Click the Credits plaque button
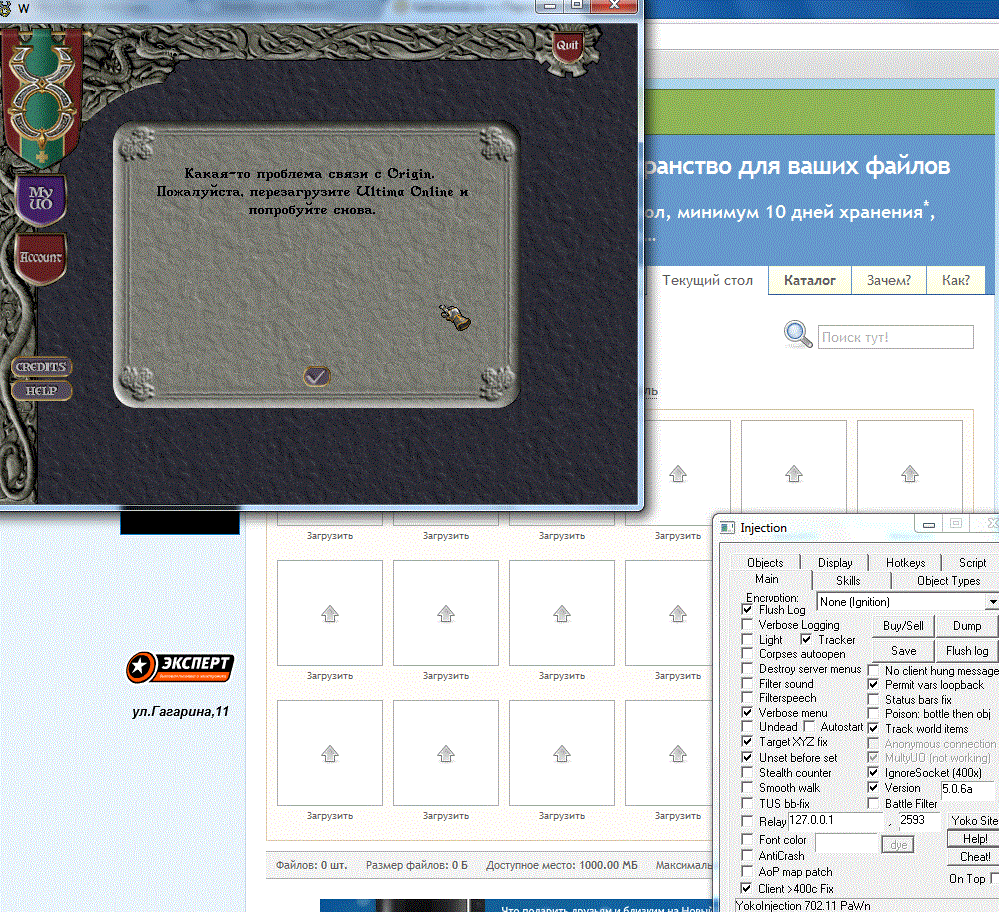Viewport: 999px width, 915px height. coord(41,367)
